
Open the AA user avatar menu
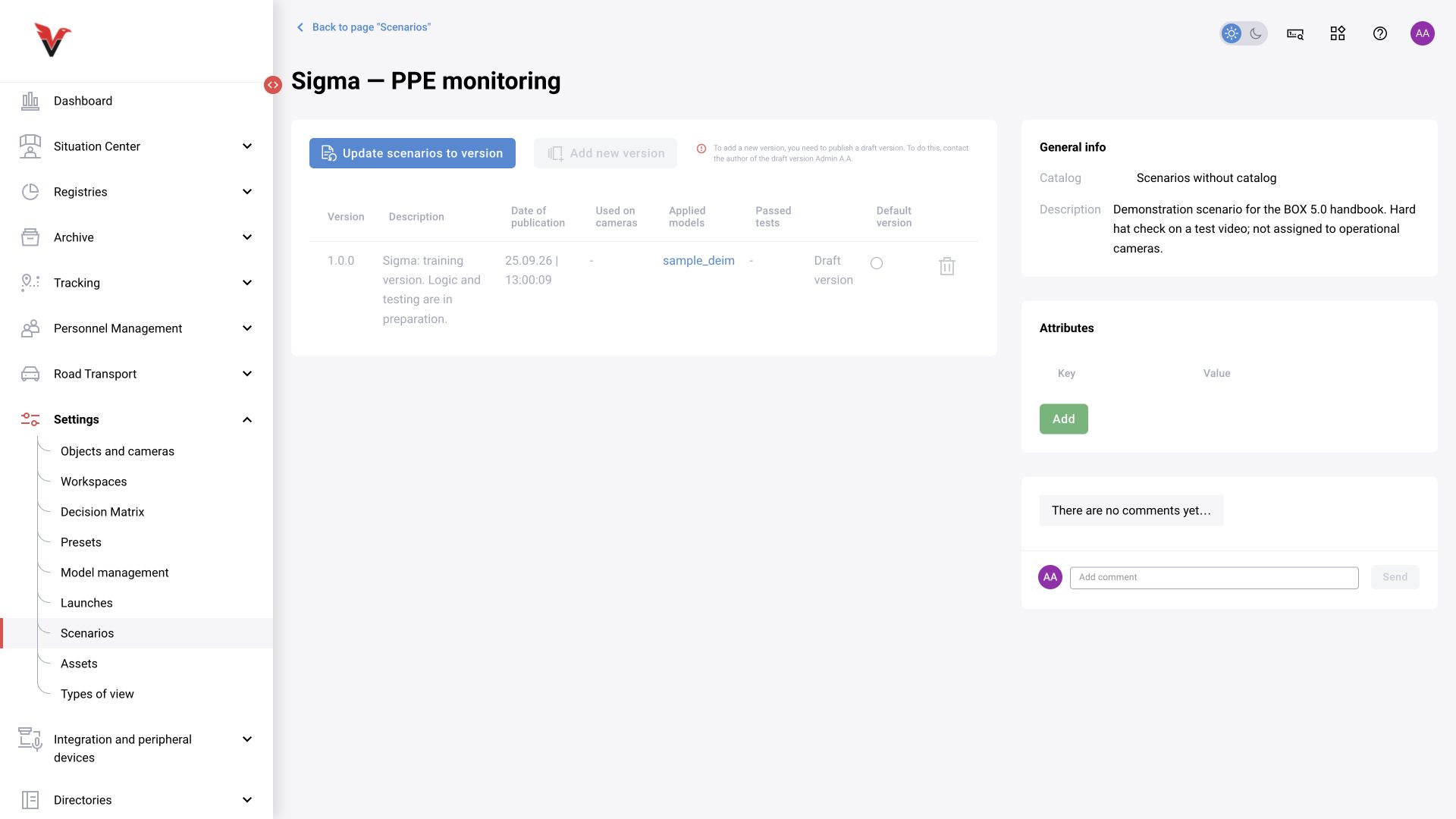[1423, 33]
